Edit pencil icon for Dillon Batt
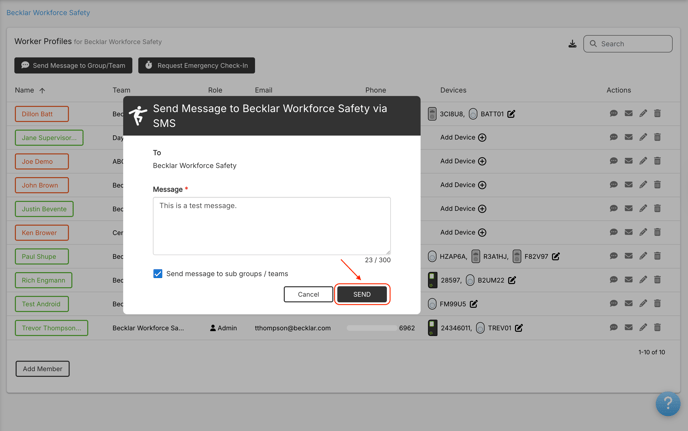 (x=643, y=113)
